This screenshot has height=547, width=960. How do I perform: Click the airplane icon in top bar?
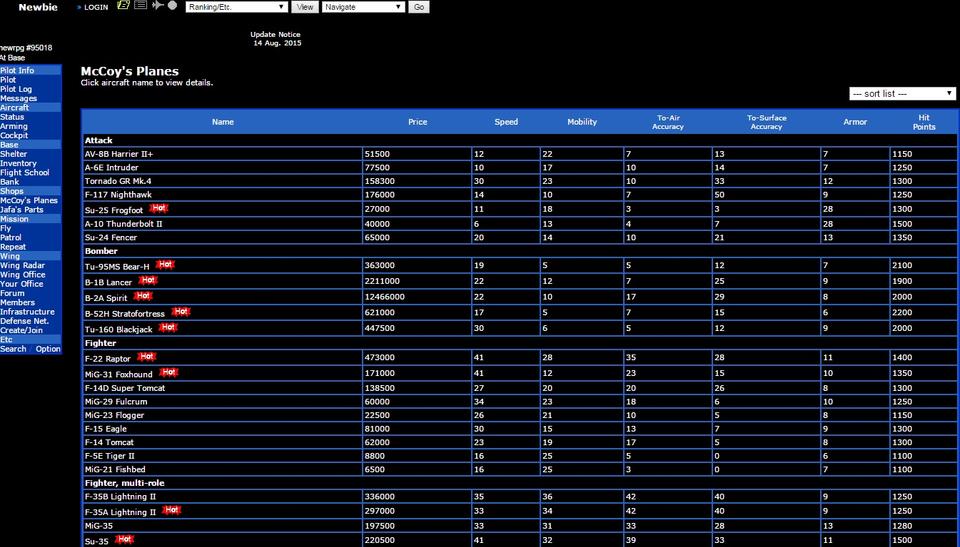tap(157, 6)
